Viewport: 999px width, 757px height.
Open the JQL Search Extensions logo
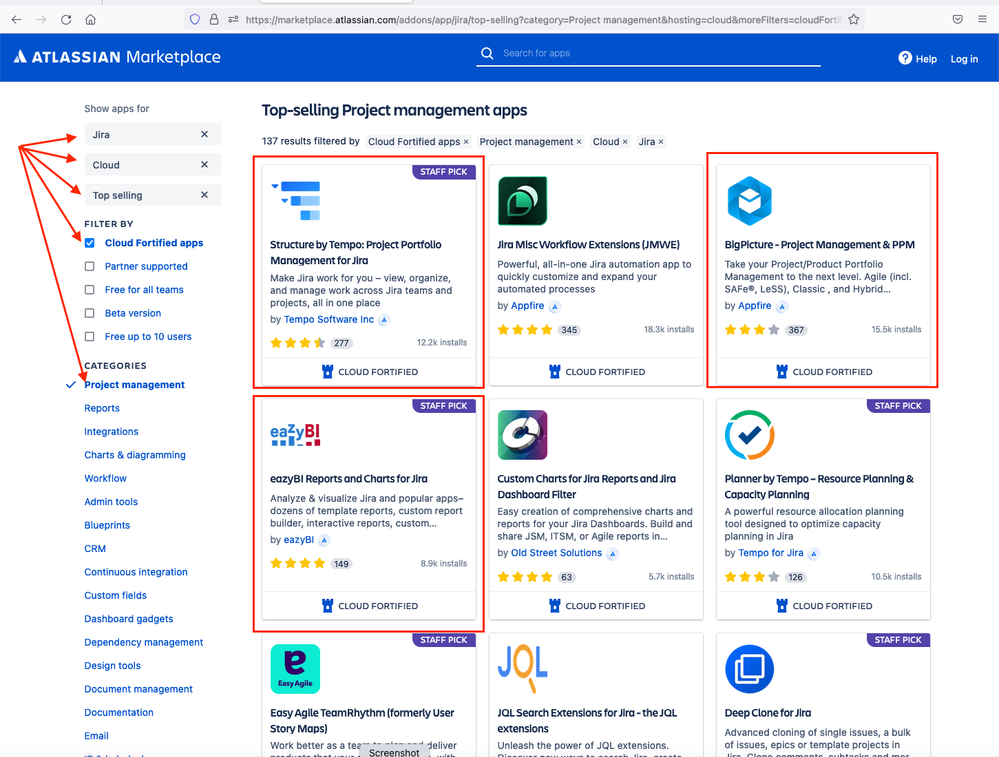522,668
